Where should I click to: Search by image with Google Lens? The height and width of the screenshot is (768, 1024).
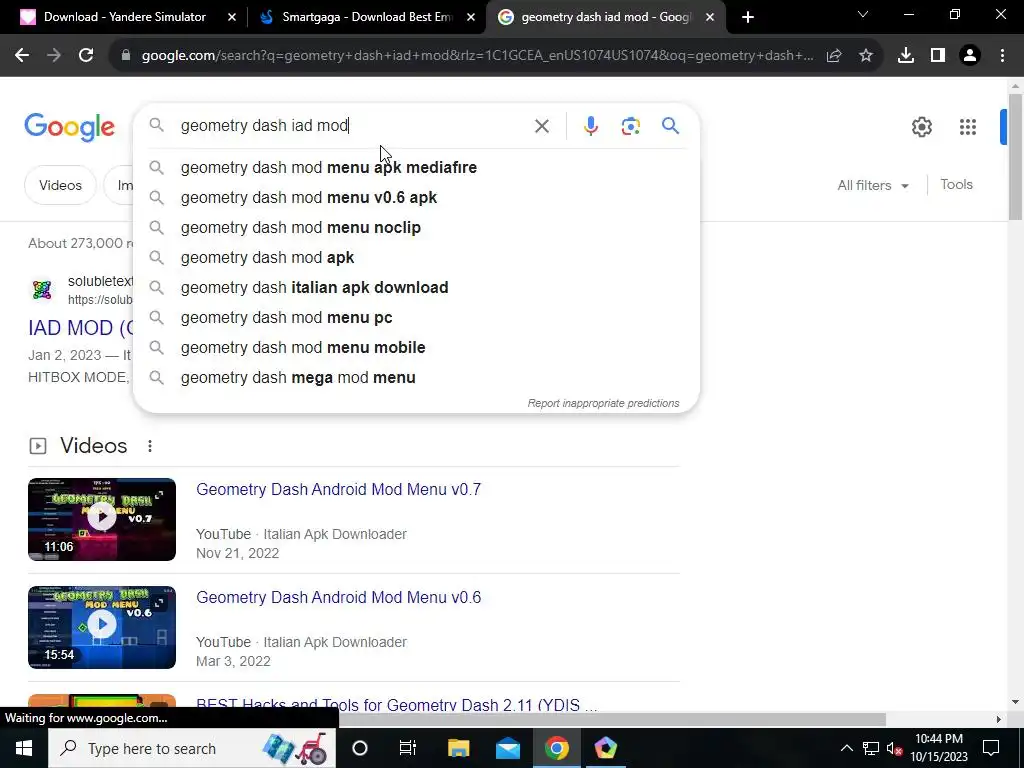[631, 126]
